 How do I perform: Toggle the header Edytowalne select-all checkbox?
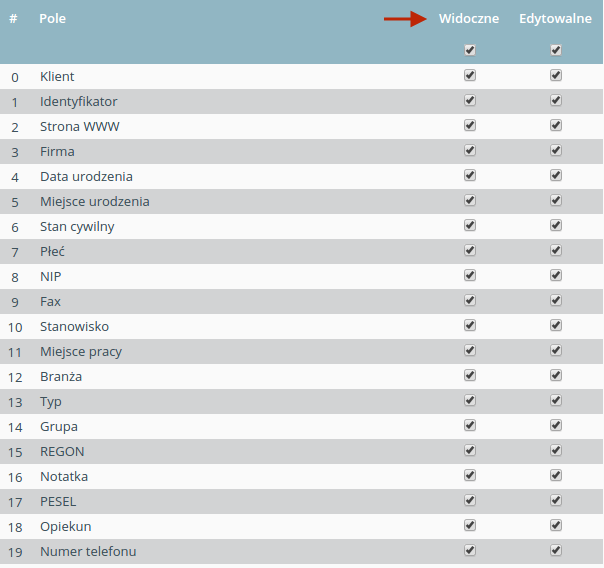[x=555, y=50]
